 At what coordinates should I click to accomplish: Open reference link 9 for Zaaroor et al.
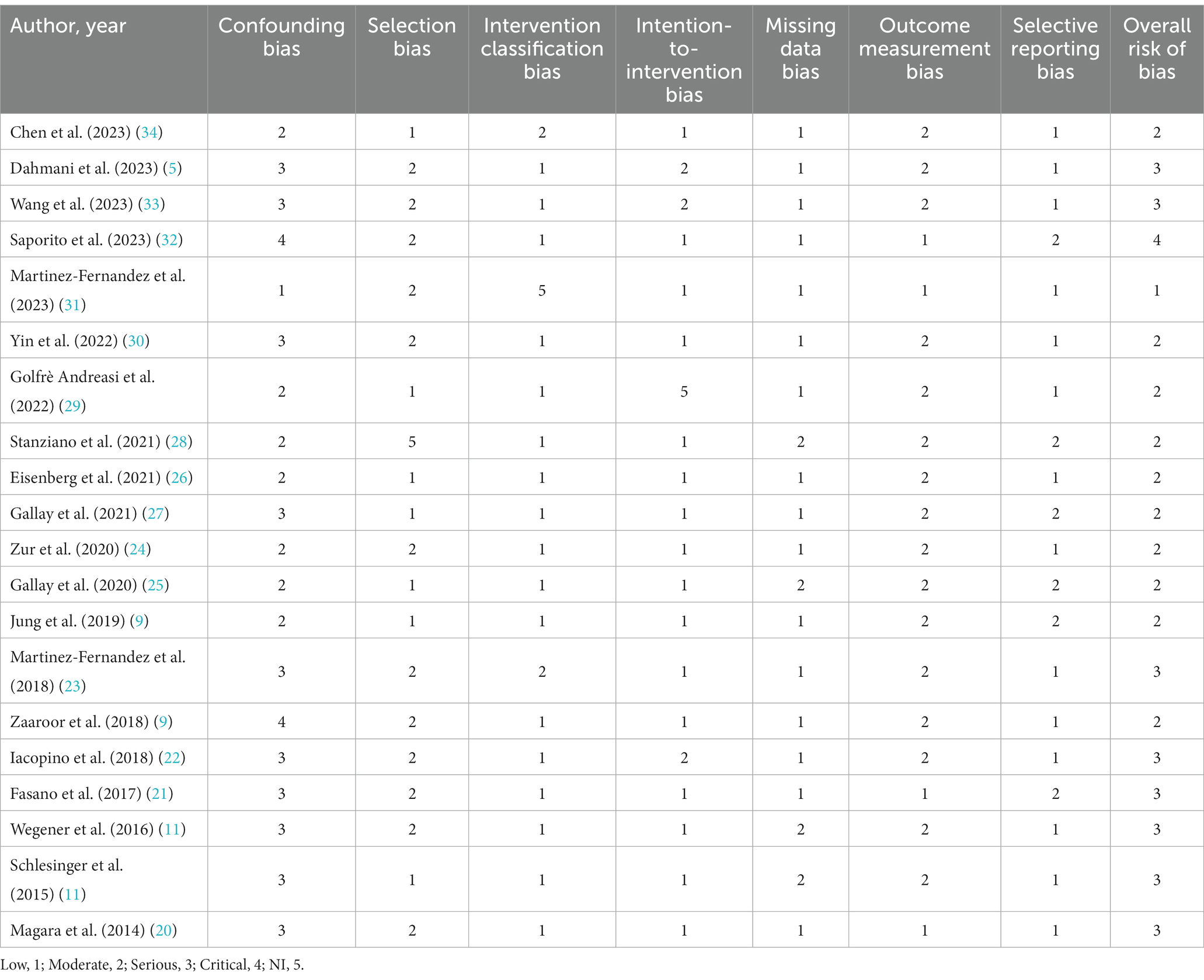[x=163, y=721]
